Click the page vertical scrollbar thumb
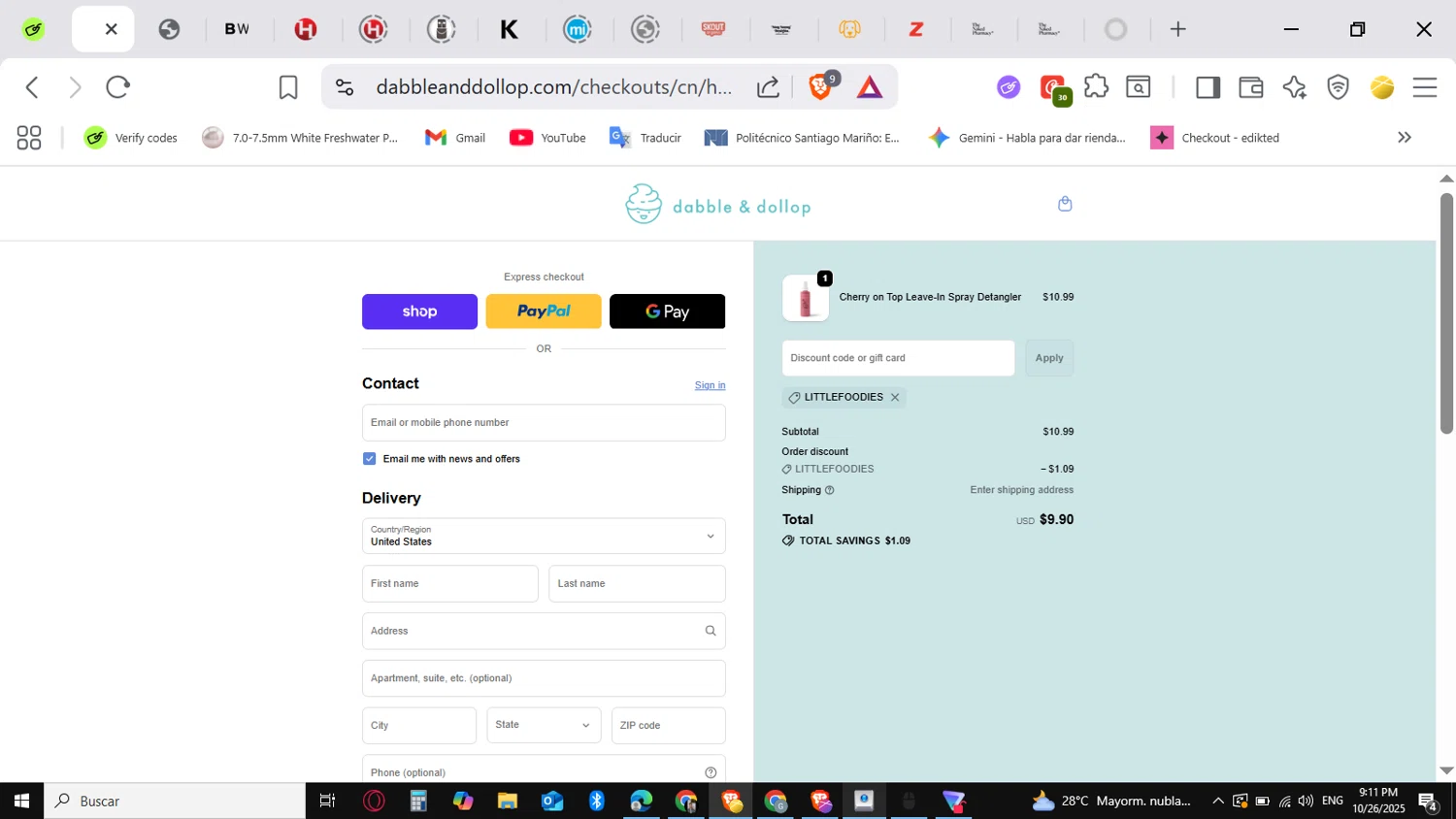This screenshot has width=1456, height=819. 1446,312
